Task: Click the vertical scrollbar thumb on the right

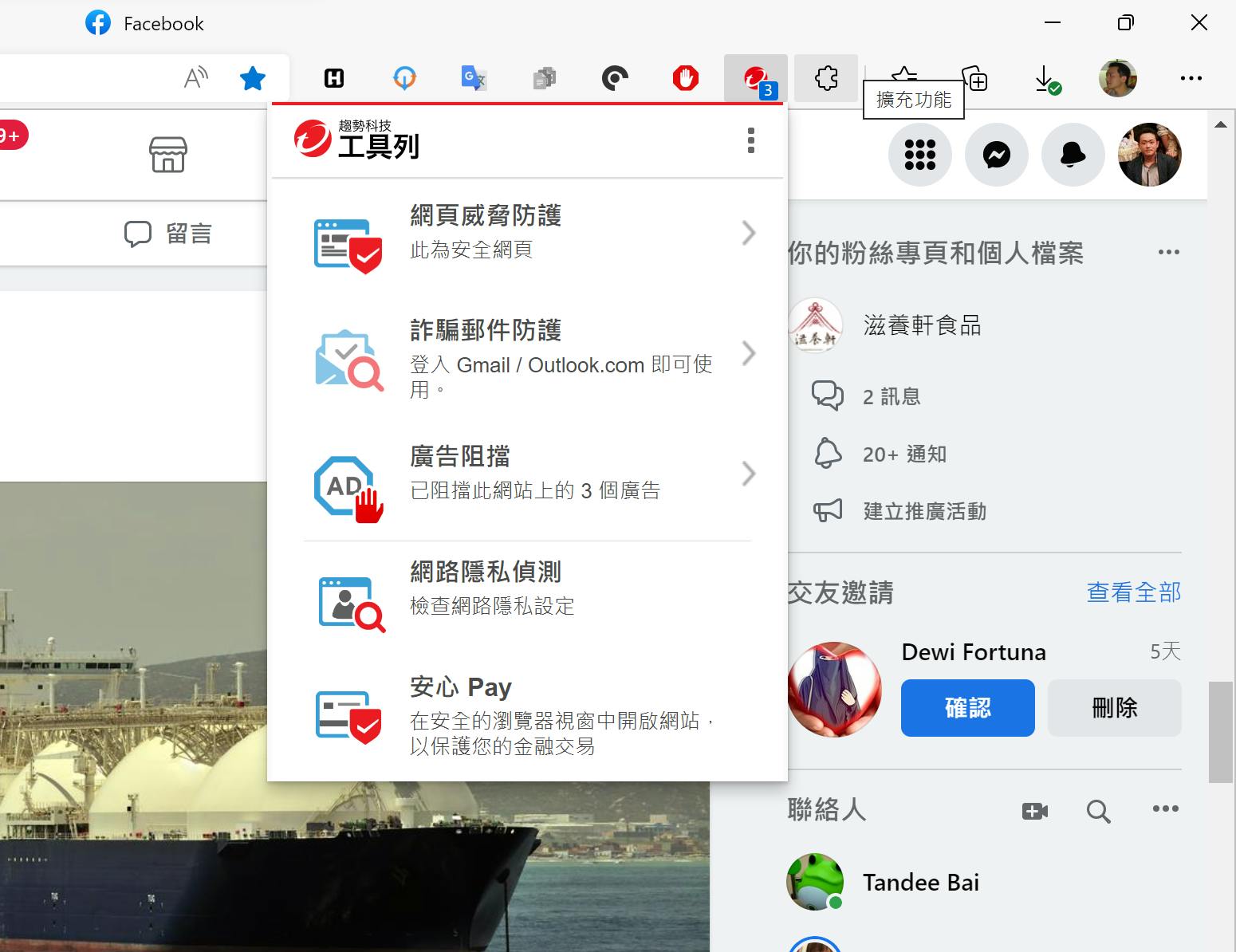Action: tap(1220, 732)
